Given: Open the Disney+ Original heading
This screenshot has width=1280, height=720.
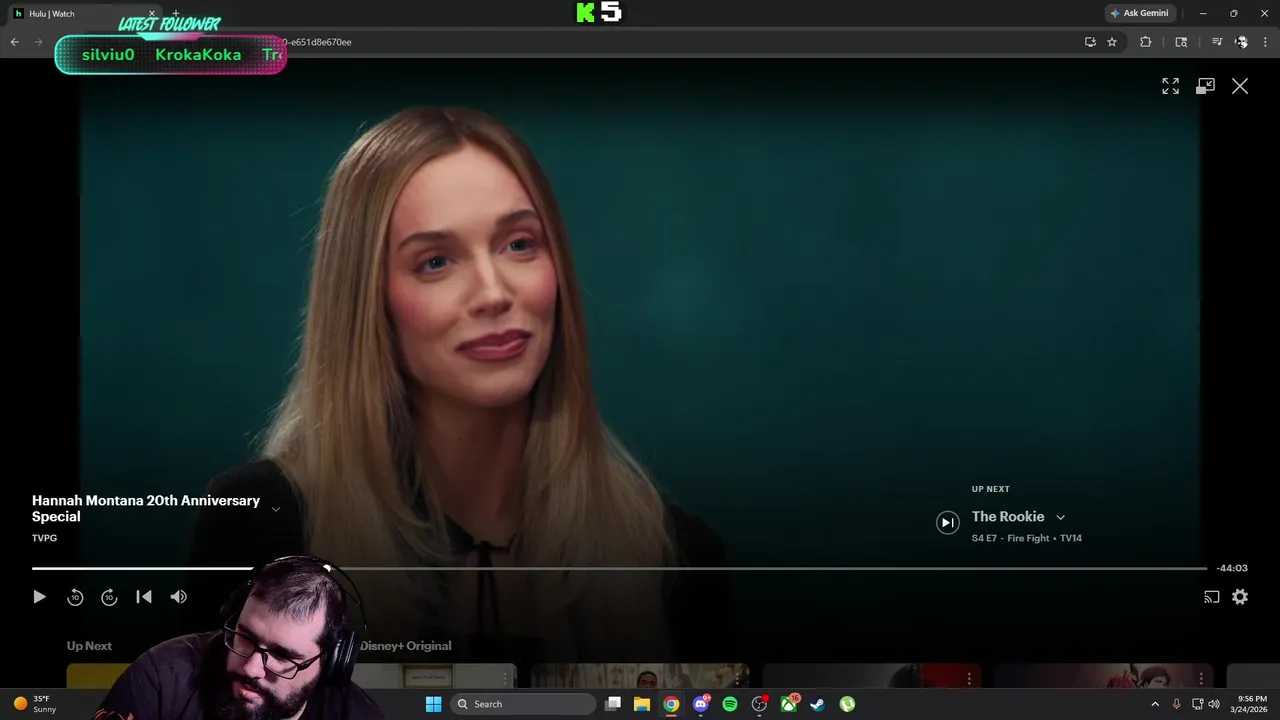Looking at the screenshot, I should pos(405,646).
